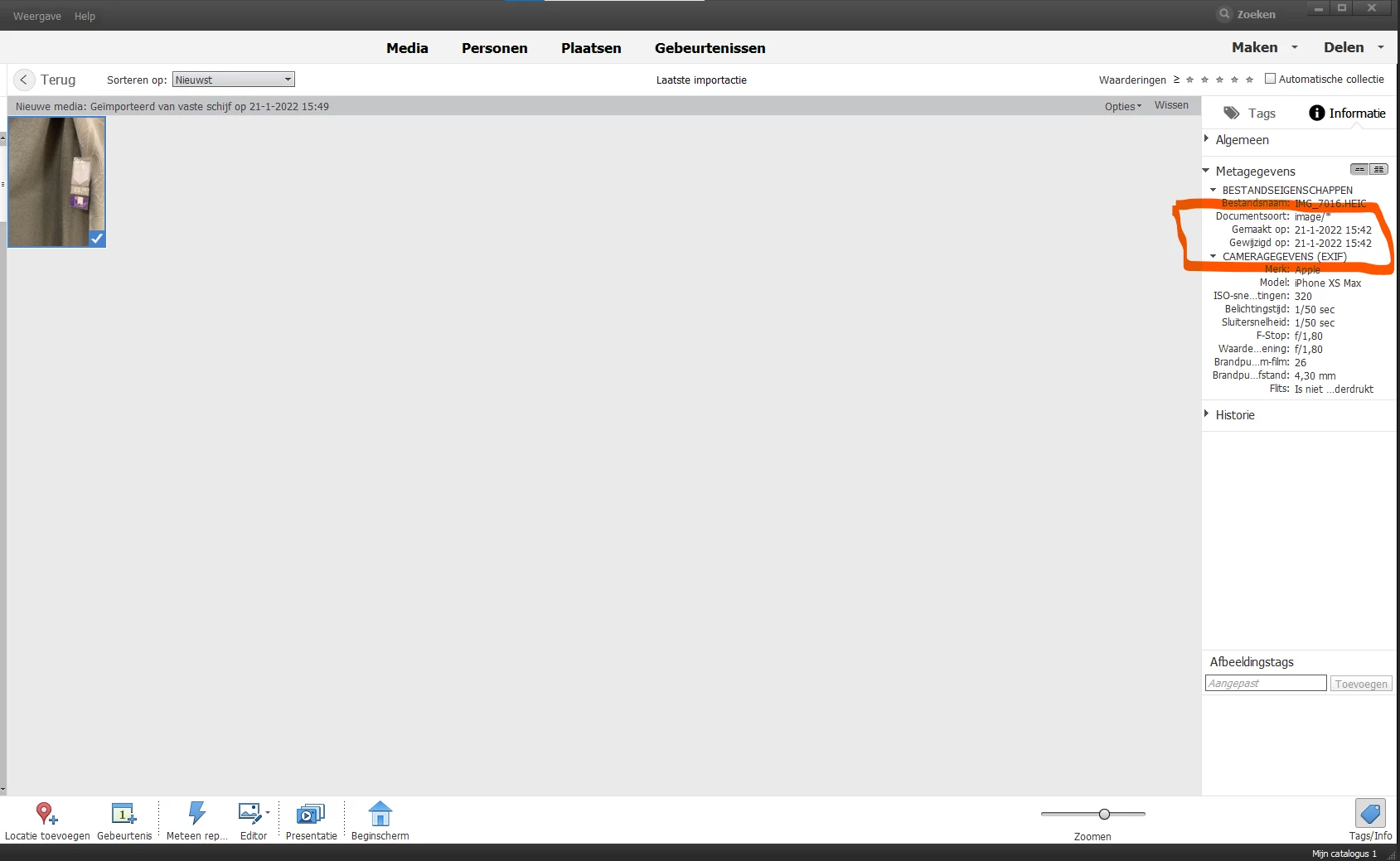1400x861 pixels.
Task: Open the Opties dropdown
Action: [1123, 106]
